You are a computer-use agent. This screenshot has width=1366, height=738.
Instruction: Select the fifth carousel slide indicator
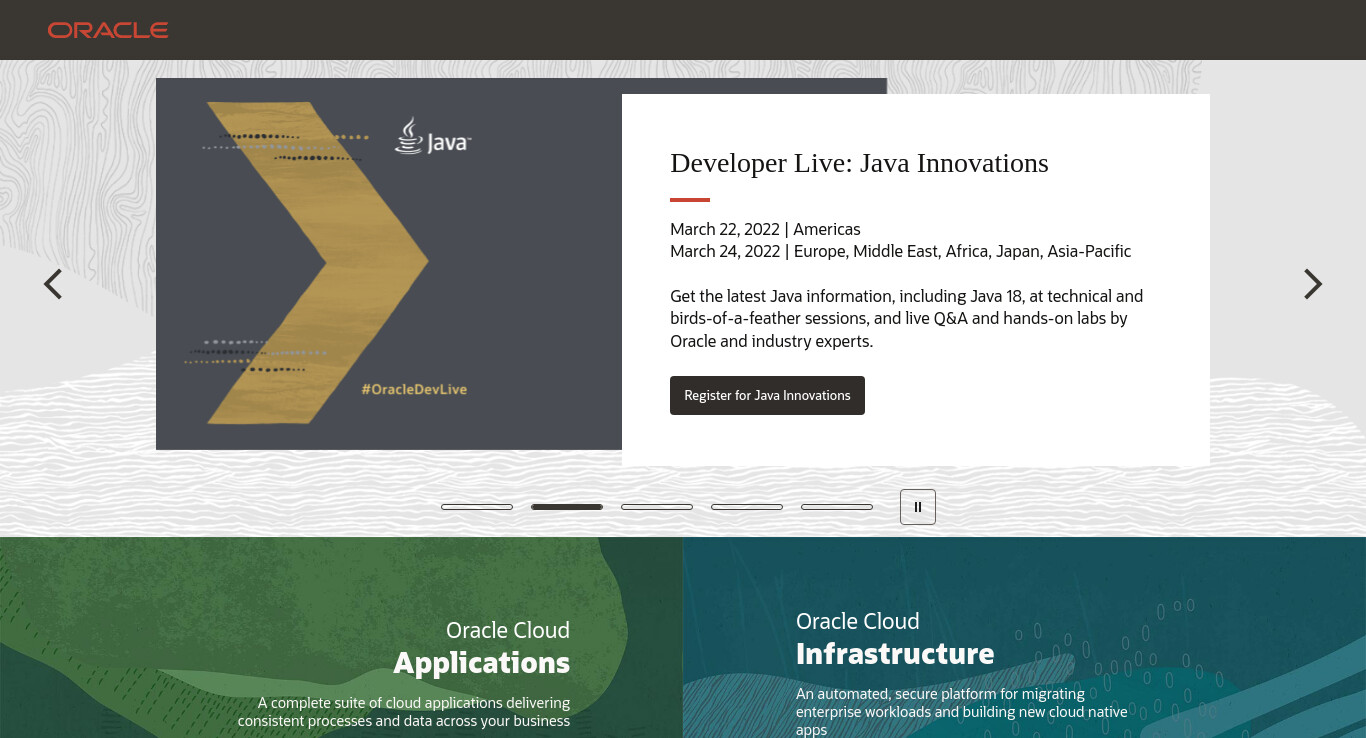pyautogui.click(x=837, y=507)
